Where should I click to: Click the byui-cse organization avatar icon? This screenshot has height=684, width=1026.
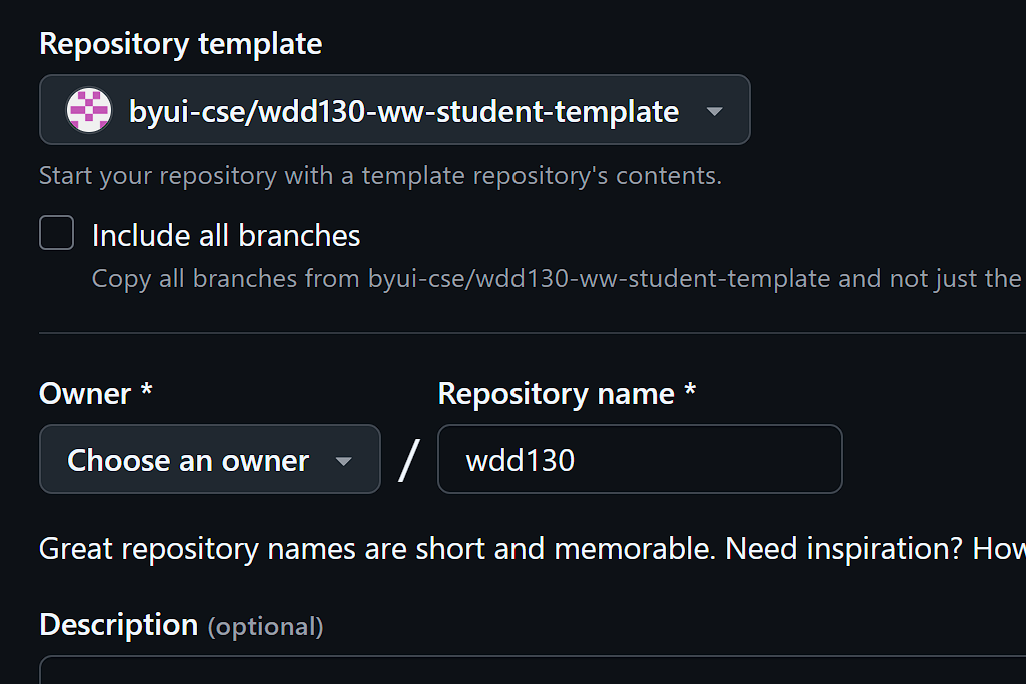coord(88,109)
